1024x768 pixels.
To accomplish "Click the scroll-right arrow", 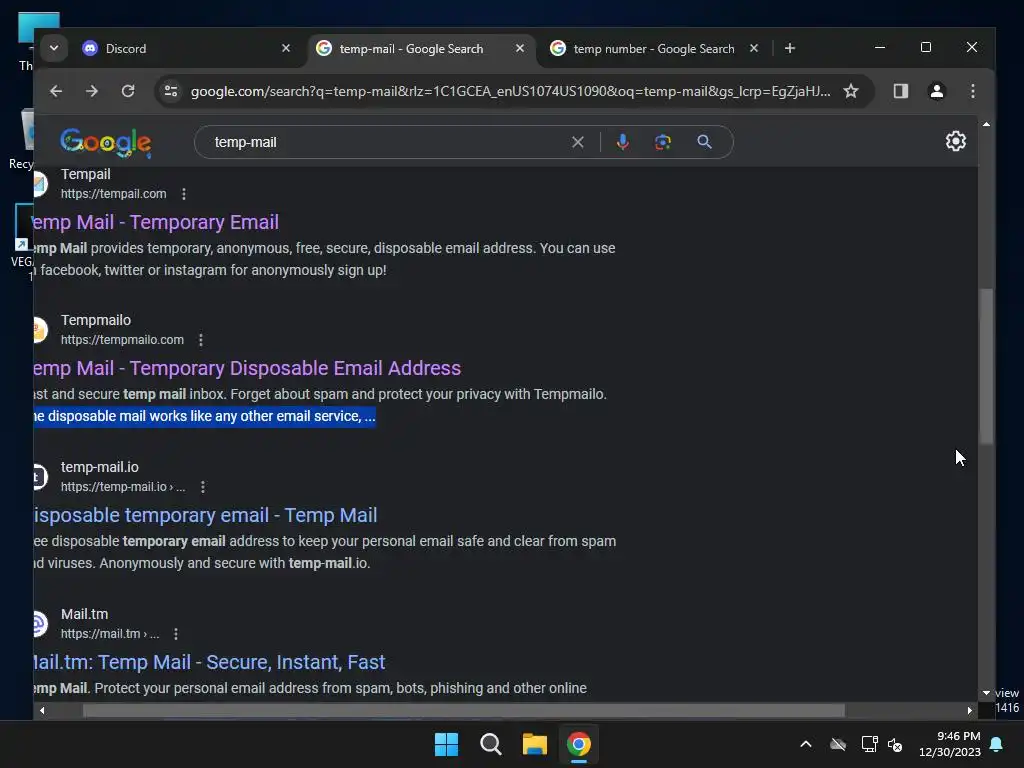I will pyautogui.click(x=970, y=710).
